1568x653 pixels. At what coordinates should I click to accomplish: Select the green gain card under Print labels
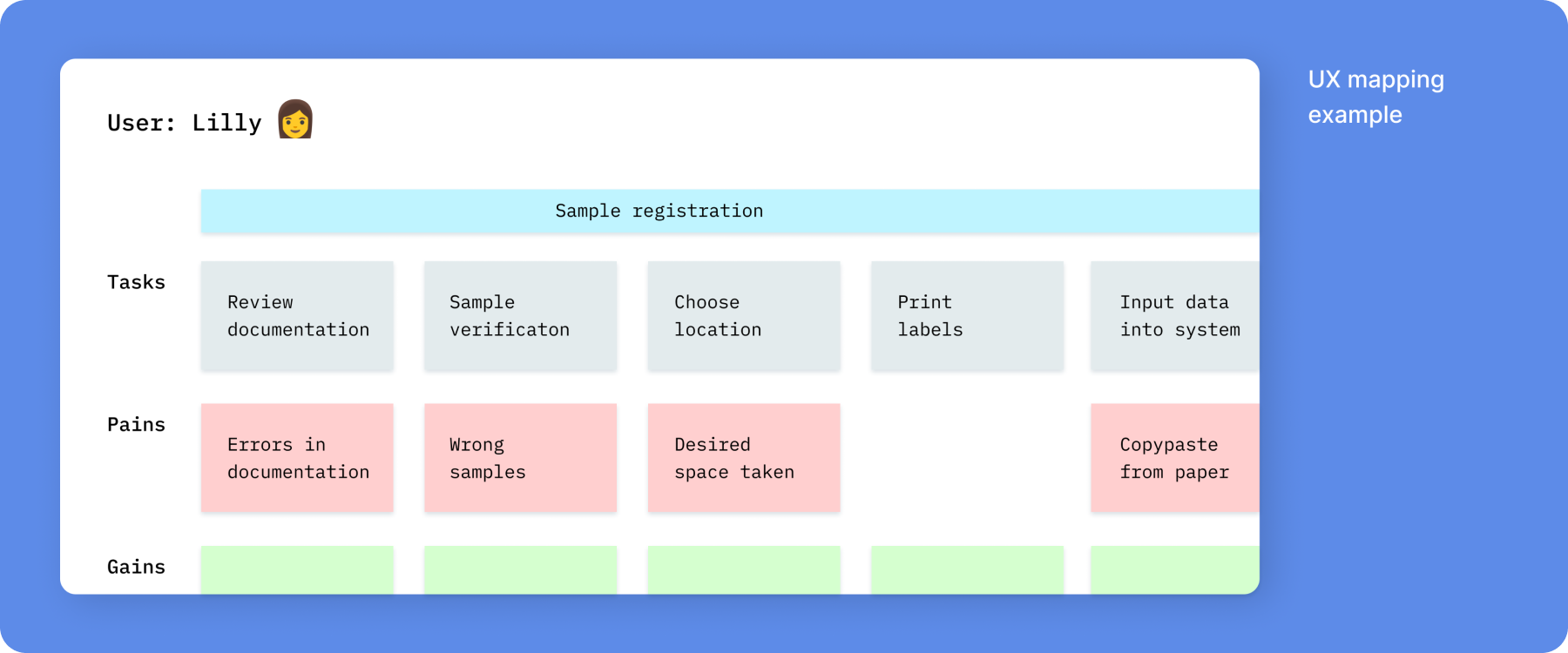[x=967, y=570]
